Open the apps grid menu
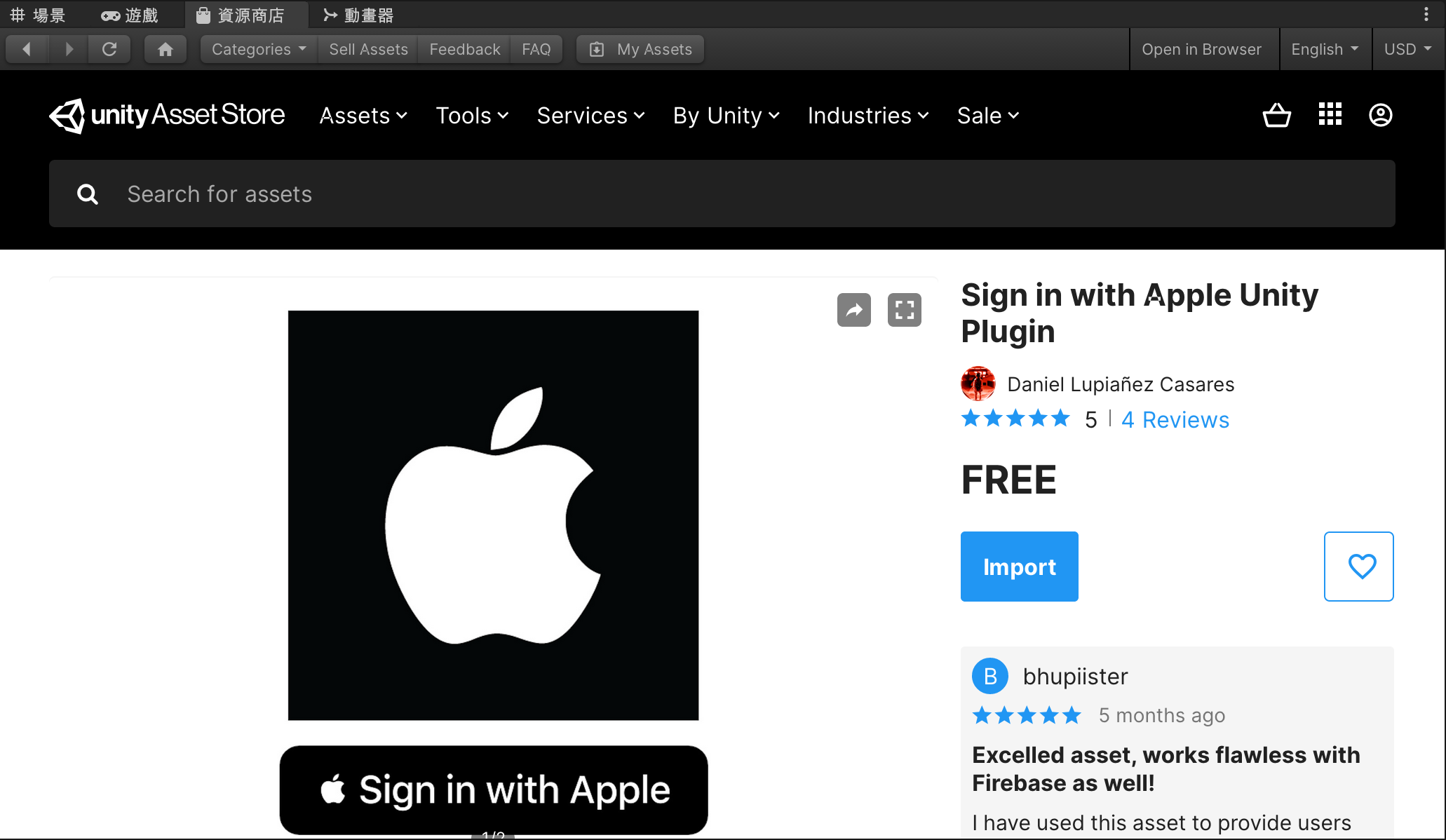Screen dimensions: 1446x840 (x=1330, y=114)
